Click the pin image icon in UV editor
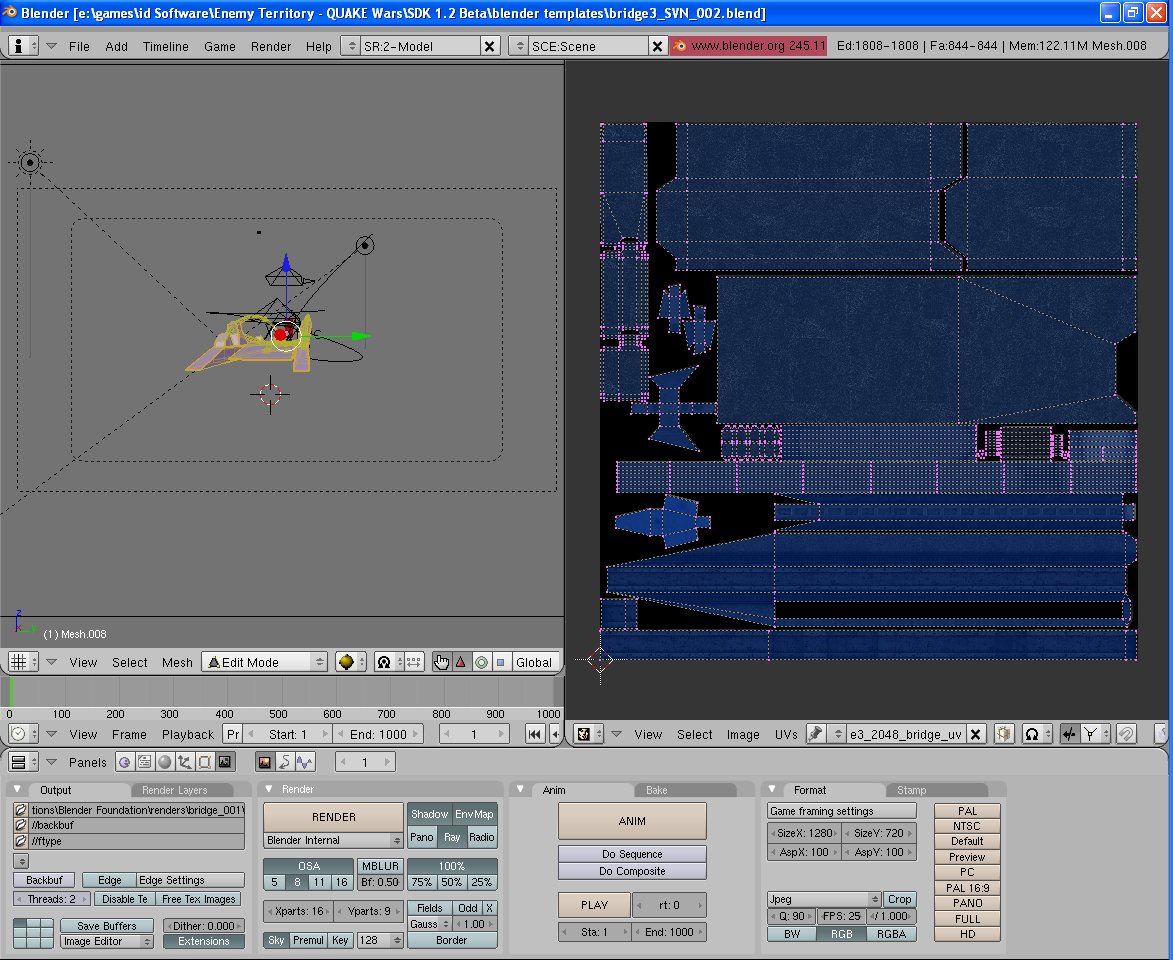Image resolution: width=1173 pixels, height=960 pixels. 816,734
